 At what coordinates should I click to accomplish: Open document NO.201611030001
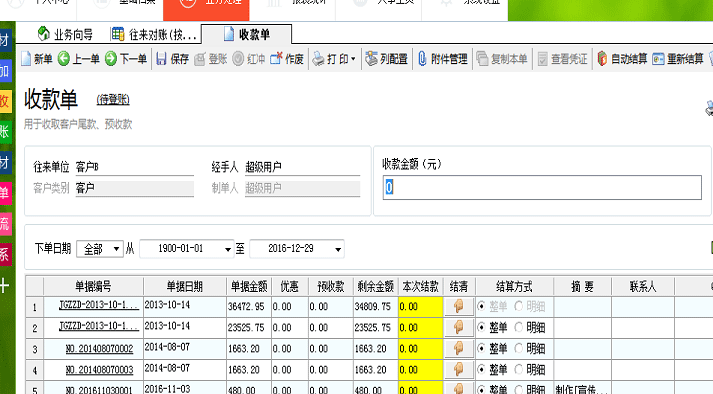click(99, 390)
